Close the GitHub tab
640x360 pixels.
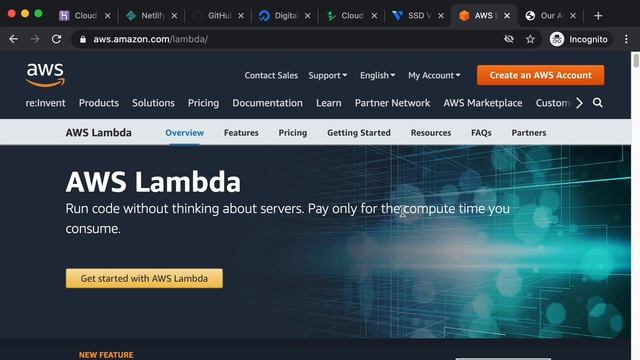pyautogui.click(x=241, y=16)
